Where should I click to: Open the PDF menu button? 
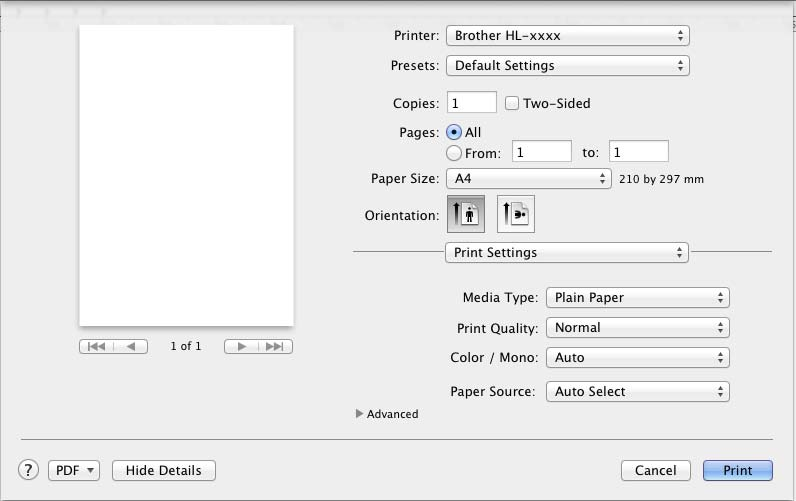74,470
